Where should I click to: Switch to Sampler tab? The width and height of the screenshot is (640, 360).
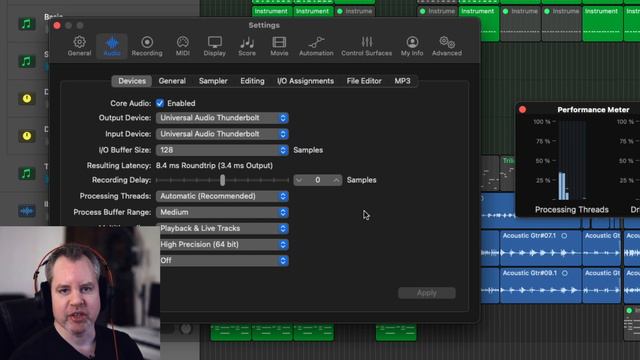(213, 81)
